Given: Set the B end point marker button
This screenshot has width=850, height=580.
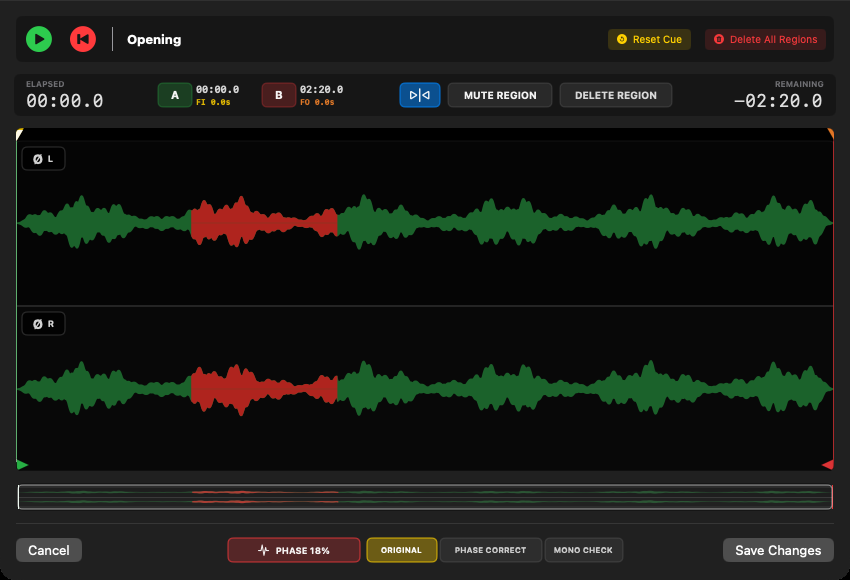Looking at the screenshot, I should tap(279, 95).
